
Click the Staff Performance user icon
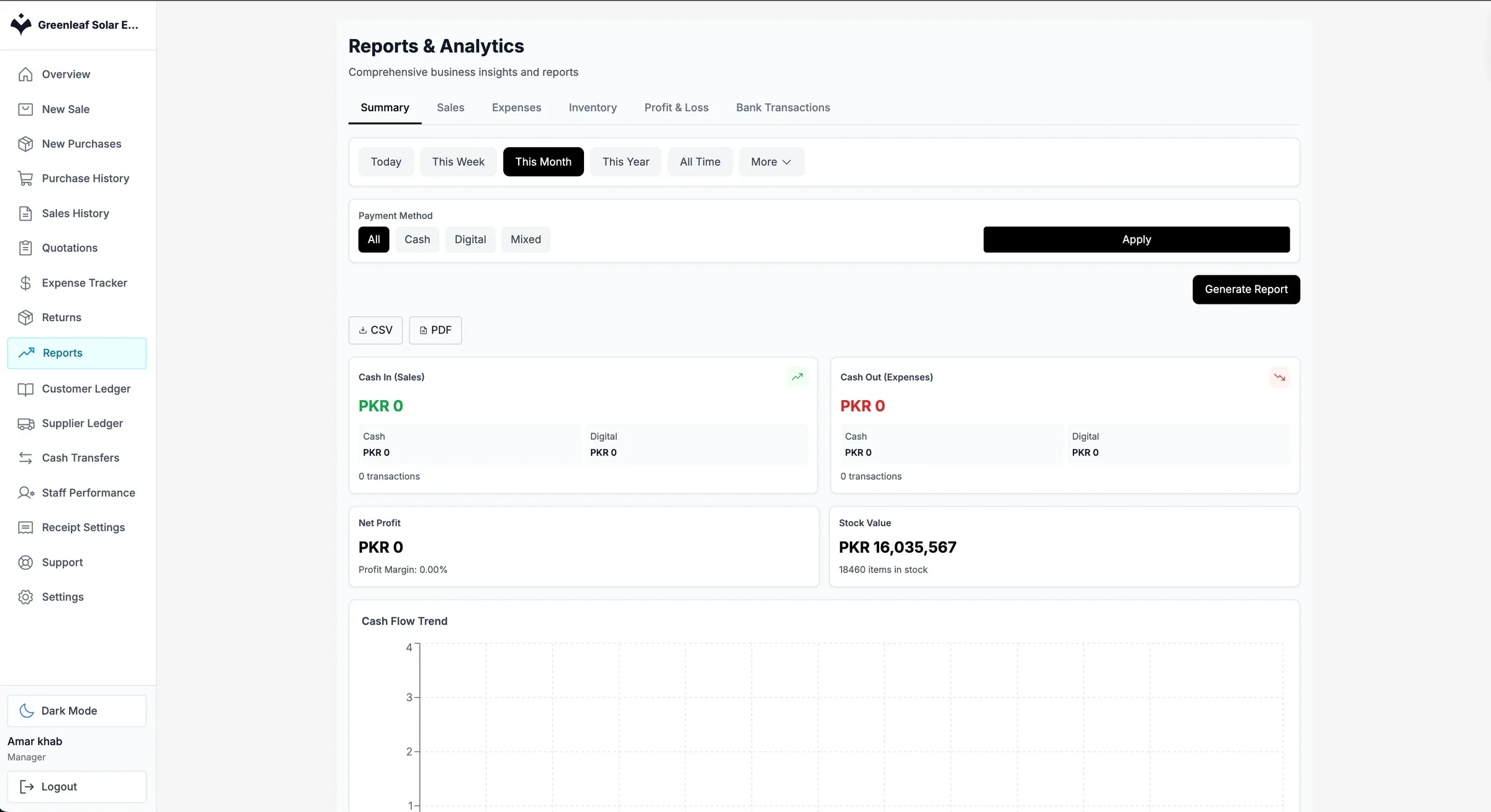point(25,493)
